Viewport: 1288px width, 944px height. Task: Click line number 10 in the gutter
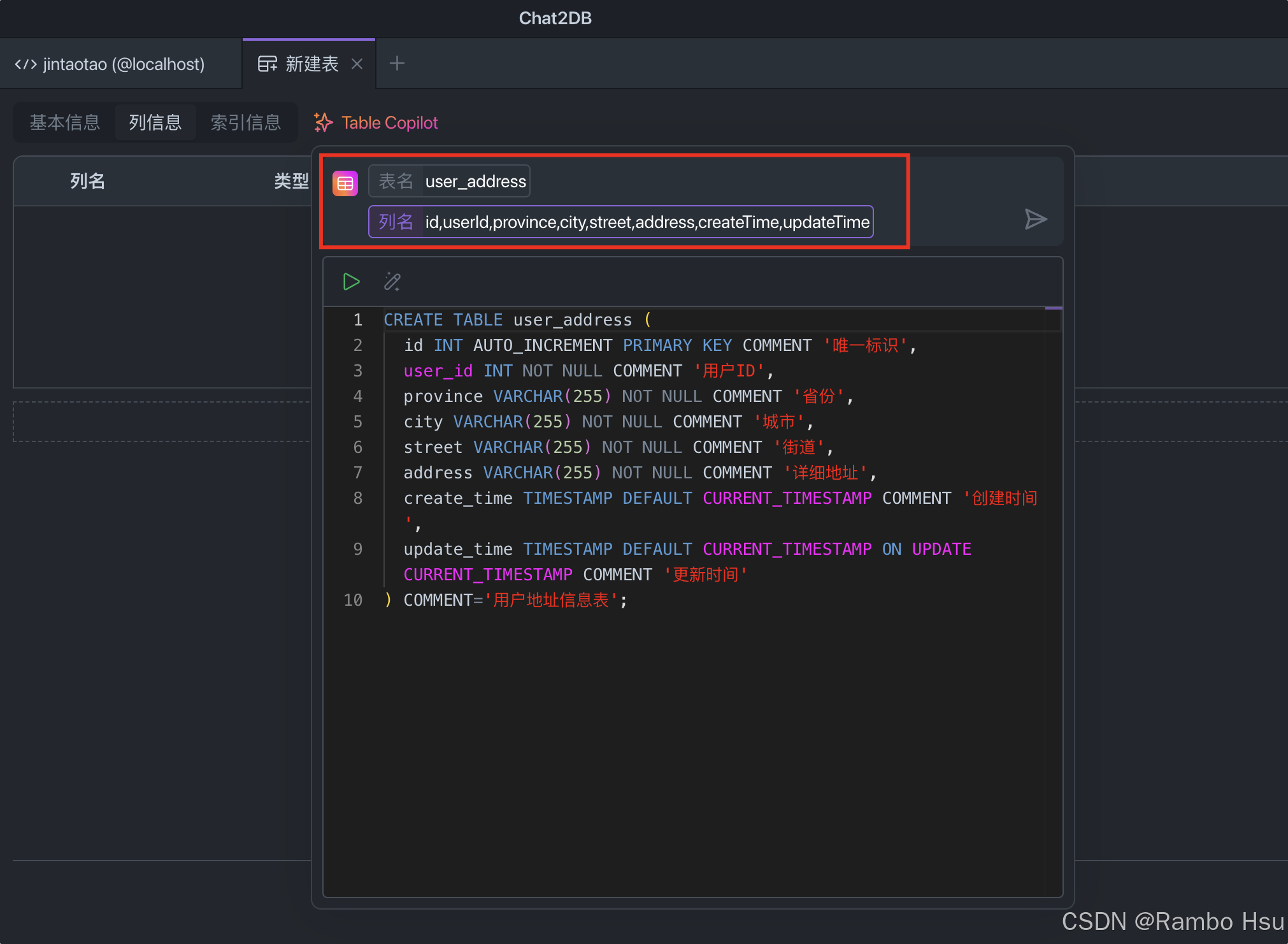pyautogui.click(x=353, y=600)
